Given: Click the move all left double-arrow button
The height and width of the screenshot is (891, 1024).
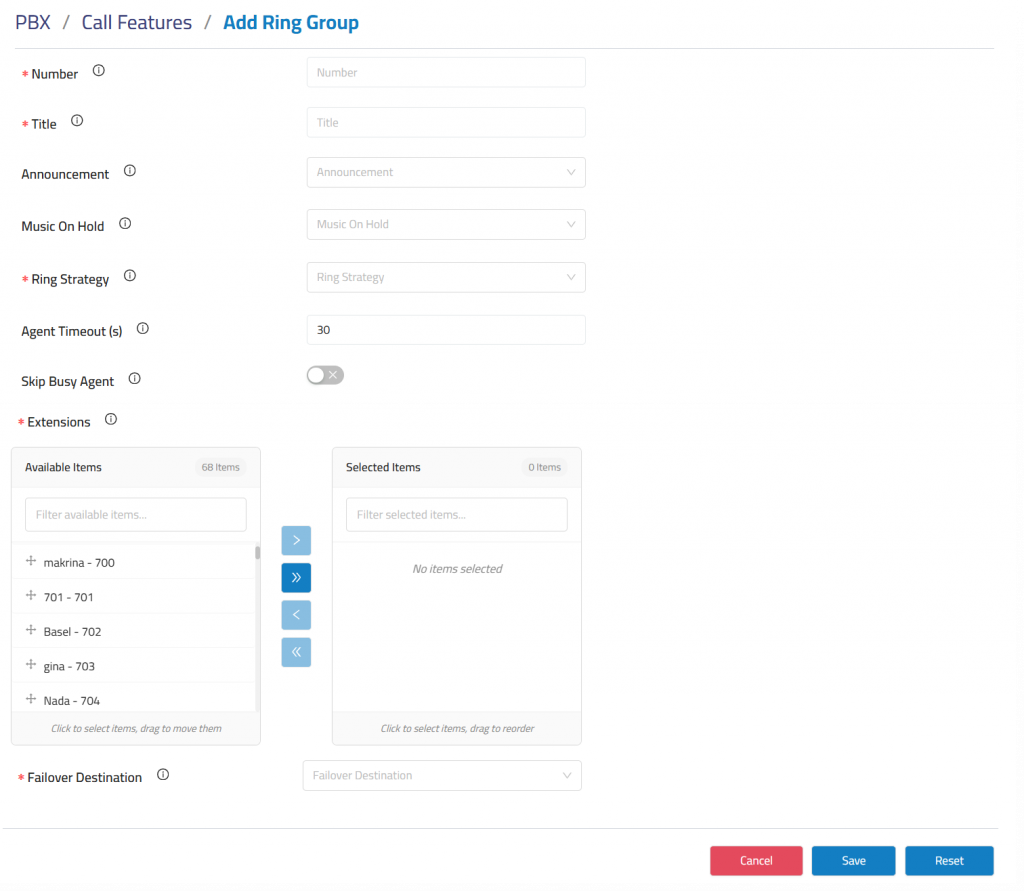Looking at the screenshot, I should tap(296, 652).
